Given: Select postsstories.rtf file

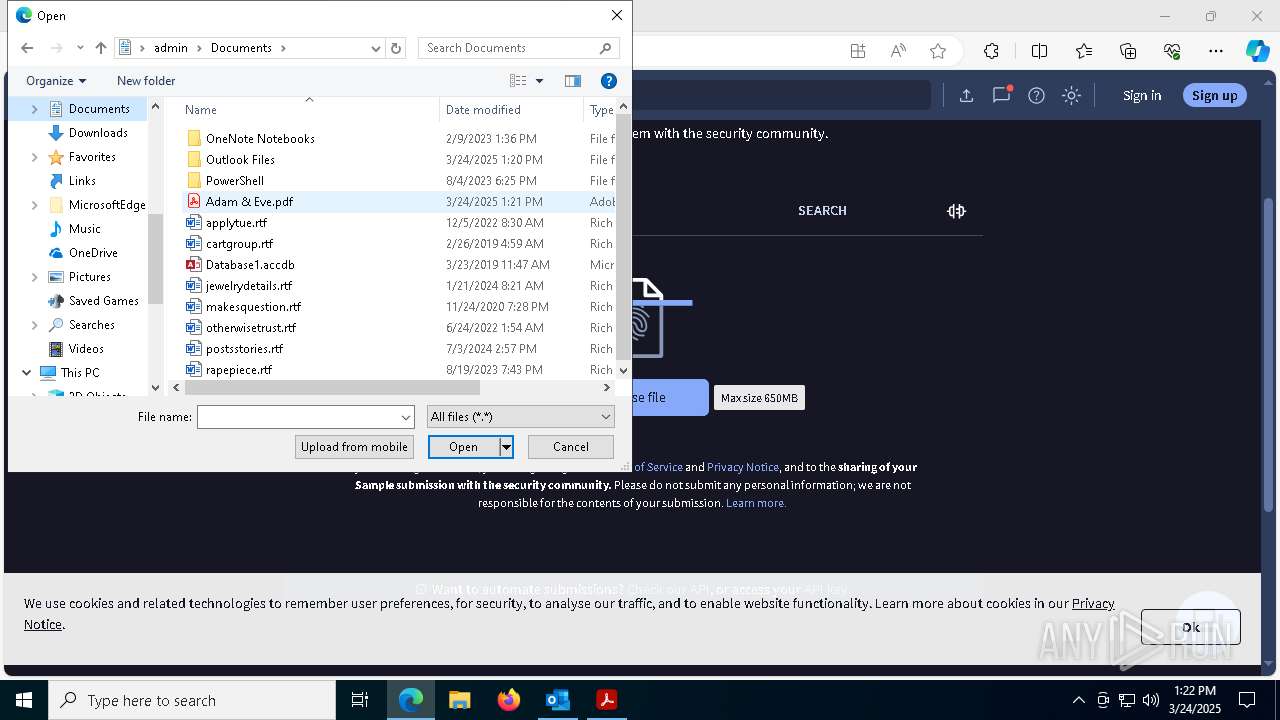Looking at the screenshot, I should point(244,349).
